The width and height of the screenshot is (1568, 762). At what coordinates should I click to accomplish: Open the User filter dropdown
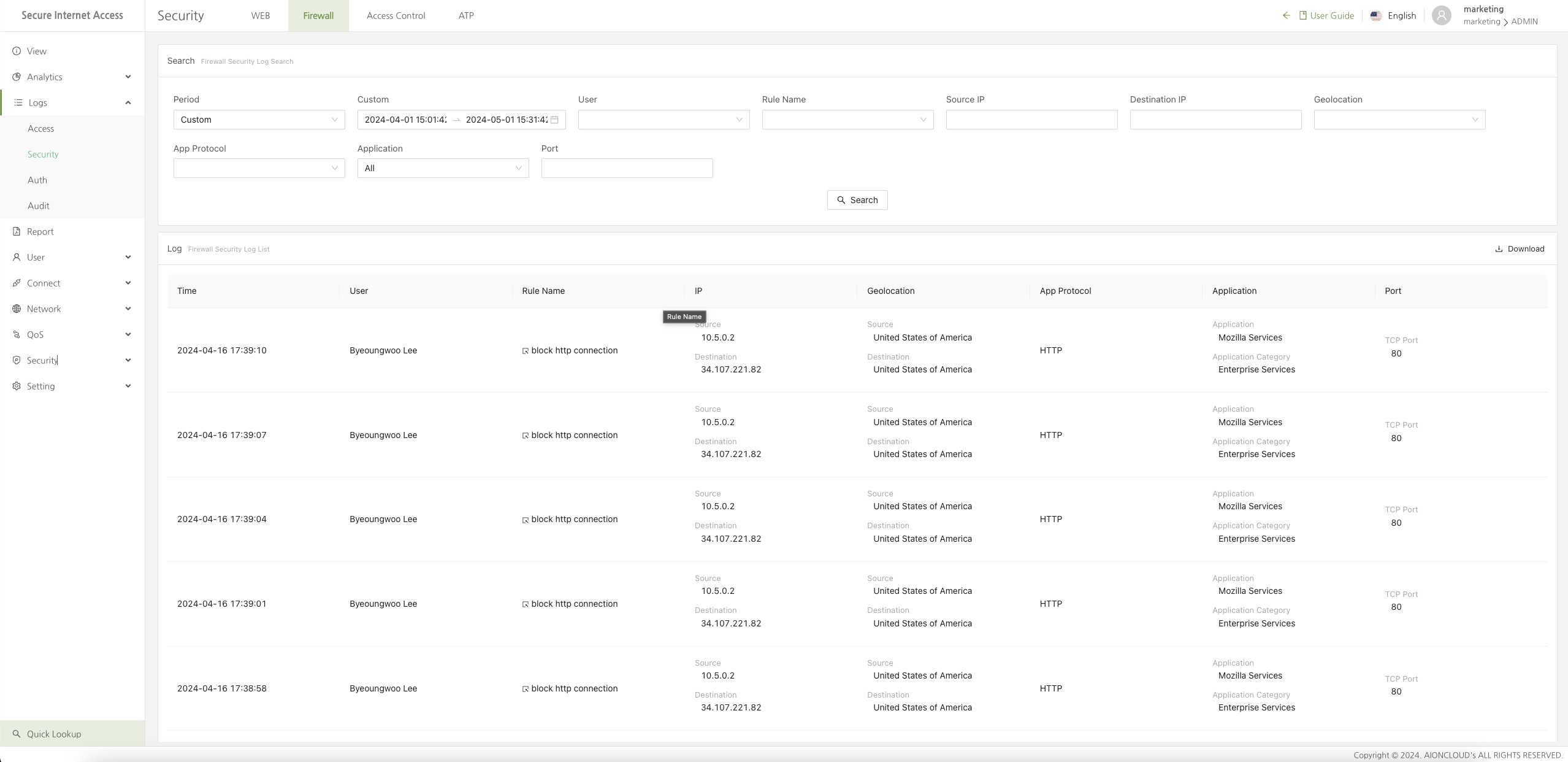pyautogui.click(x=664, y=120)
